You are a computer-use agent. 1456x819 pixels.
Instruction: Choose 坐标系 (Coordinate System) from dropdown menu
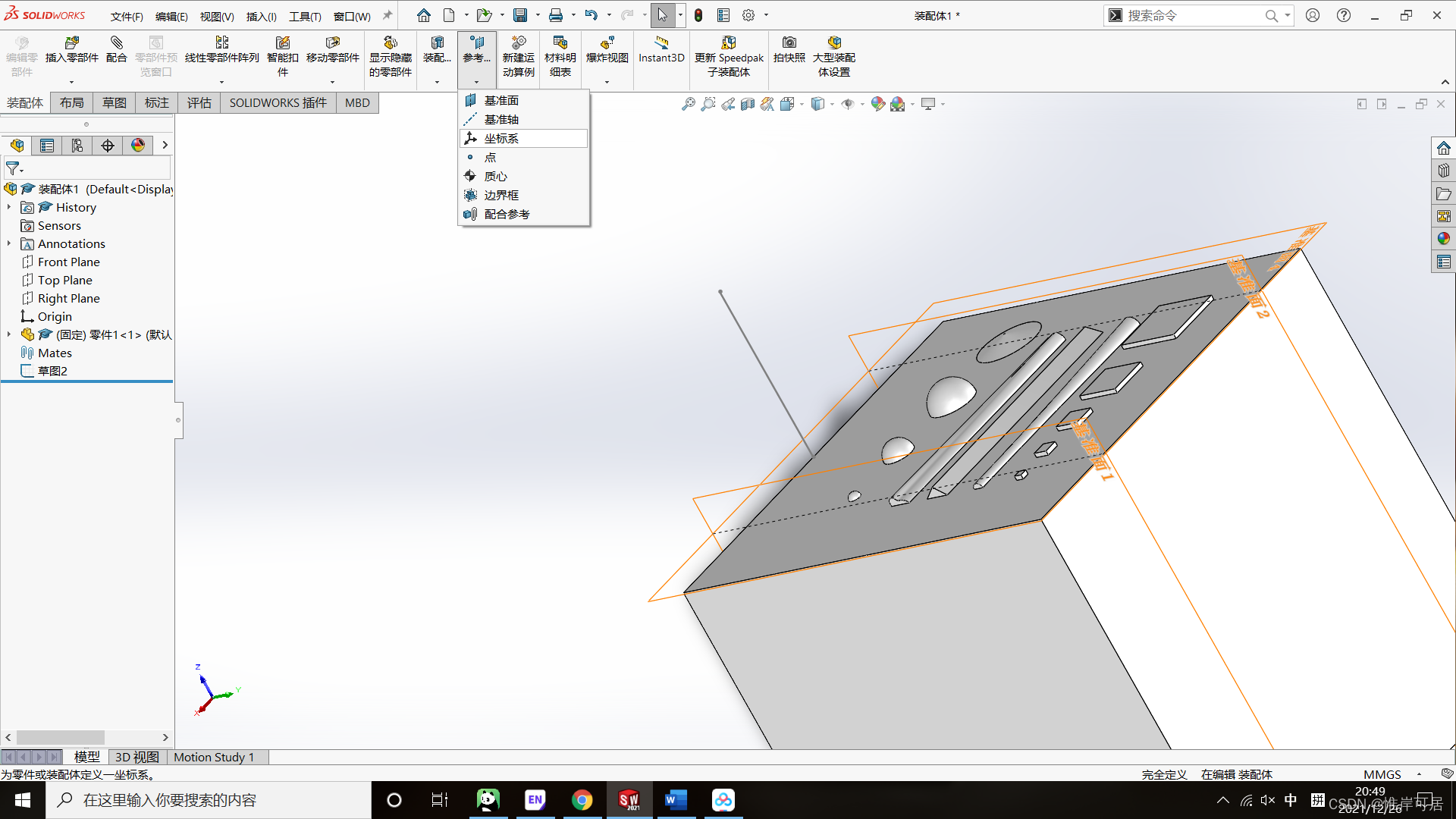(x=501, y=138)
